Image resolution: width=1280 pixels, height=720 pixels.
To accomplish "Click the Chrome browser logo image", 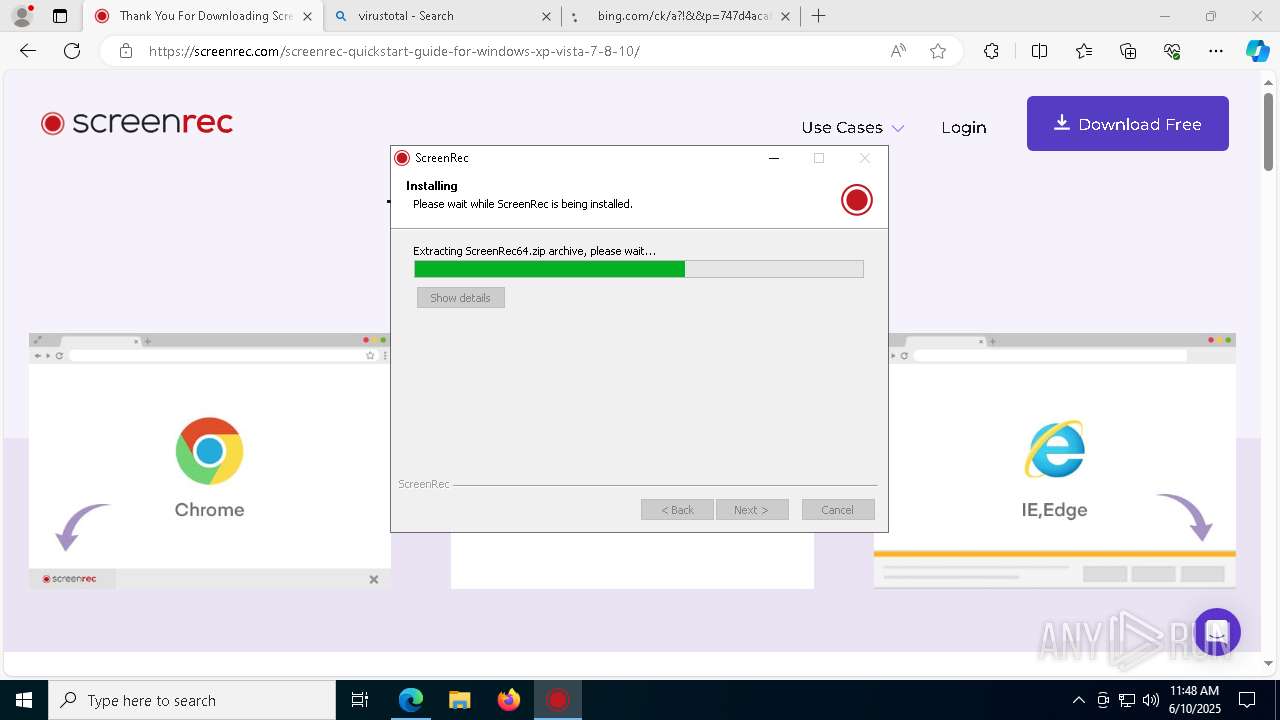I will (209, 451).
